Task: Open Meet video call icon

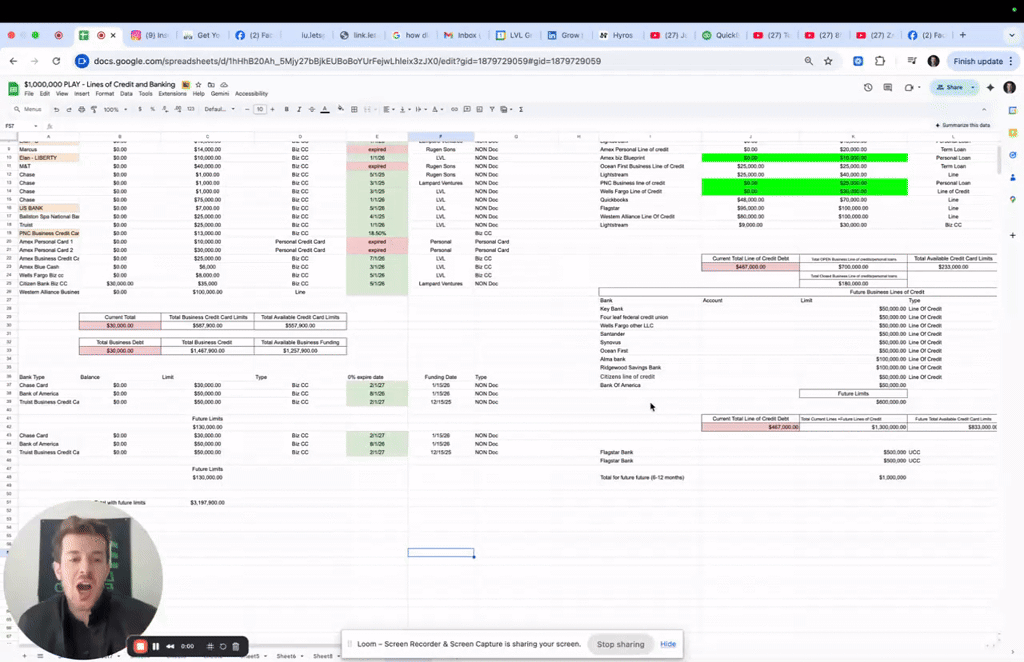Action: (x=909, y=87)
